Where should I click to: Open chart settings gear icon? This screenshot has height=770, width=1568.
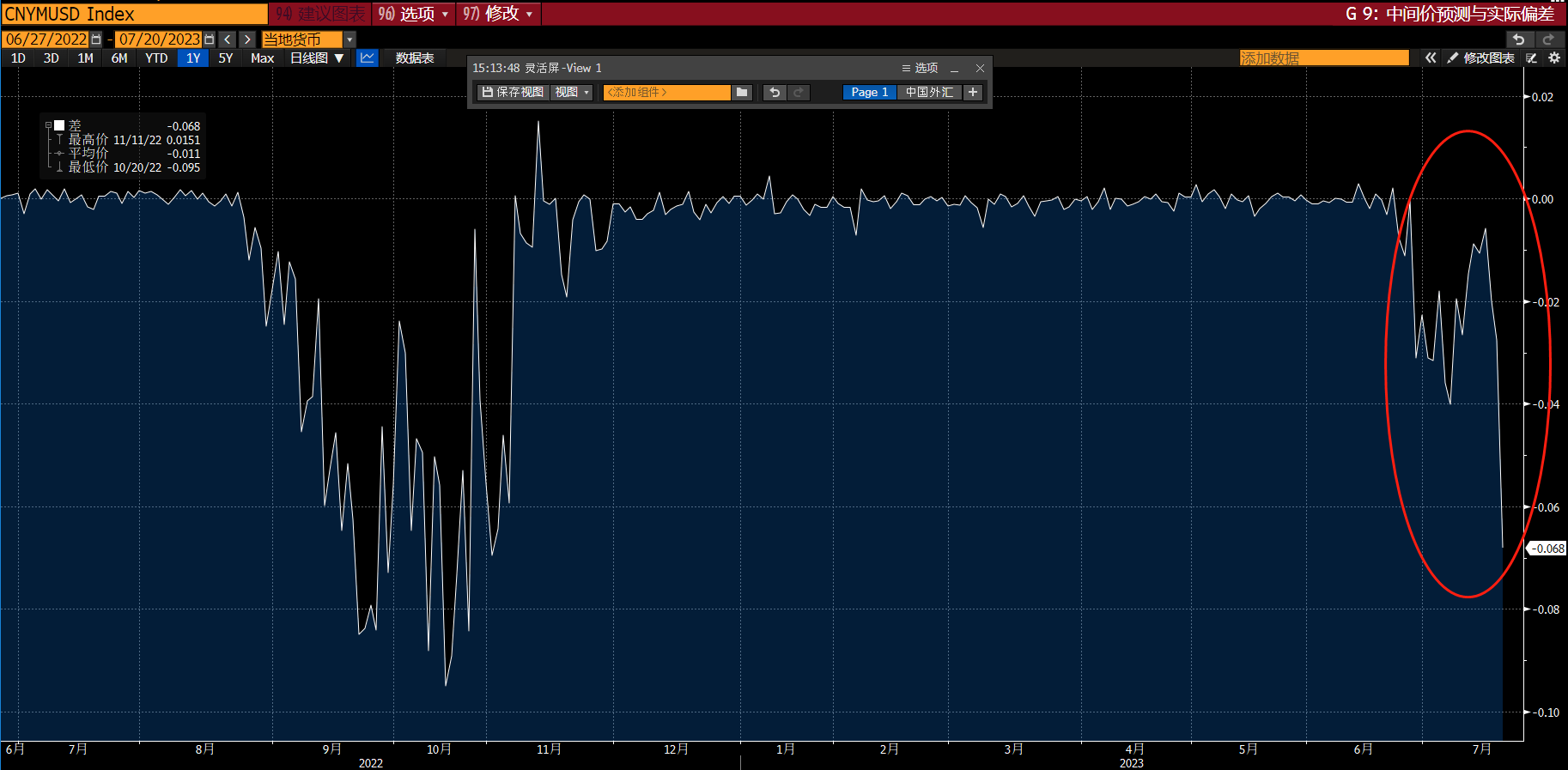tap(1554, 58)
